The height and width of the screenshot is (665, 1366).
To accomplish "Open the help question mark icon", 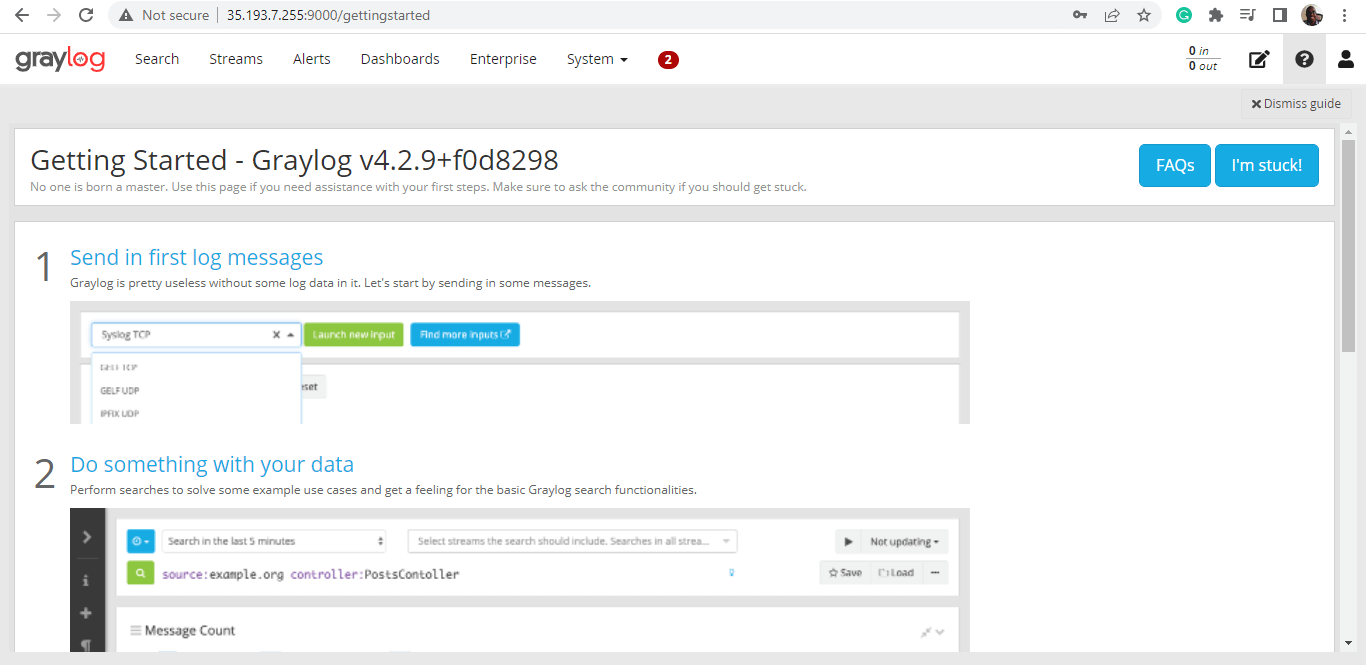I will [x=1304, y=59].
